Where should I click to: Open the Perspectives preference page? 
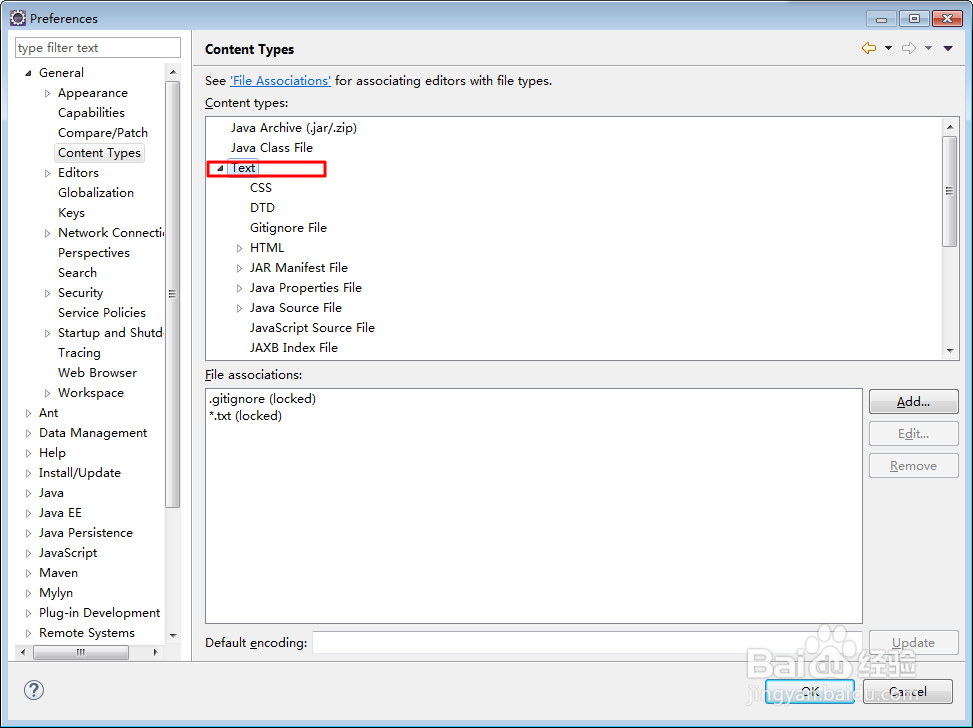pos(94,253)
